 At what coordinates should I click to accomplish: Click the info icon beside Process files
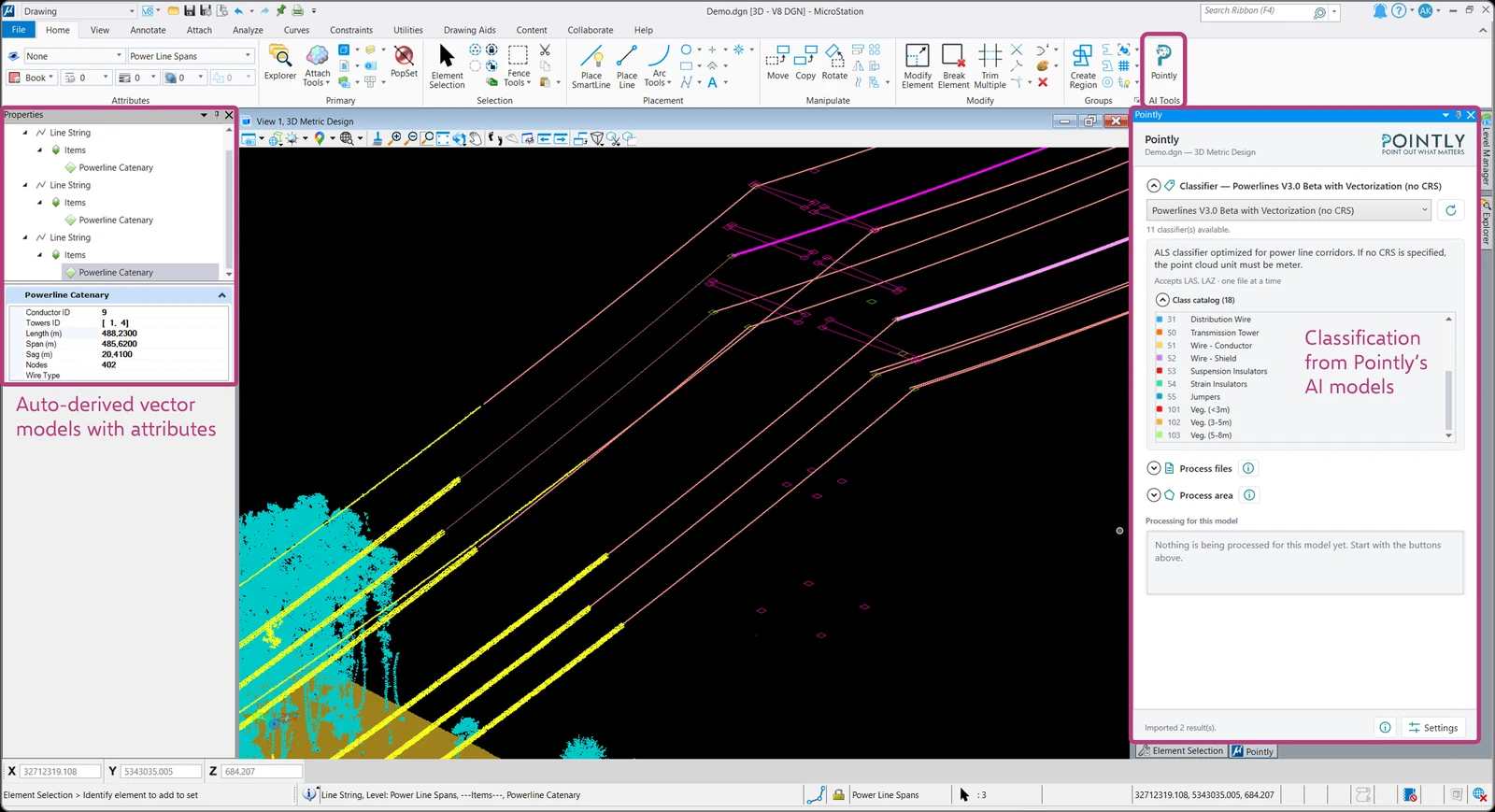(x=1248, y=468)
